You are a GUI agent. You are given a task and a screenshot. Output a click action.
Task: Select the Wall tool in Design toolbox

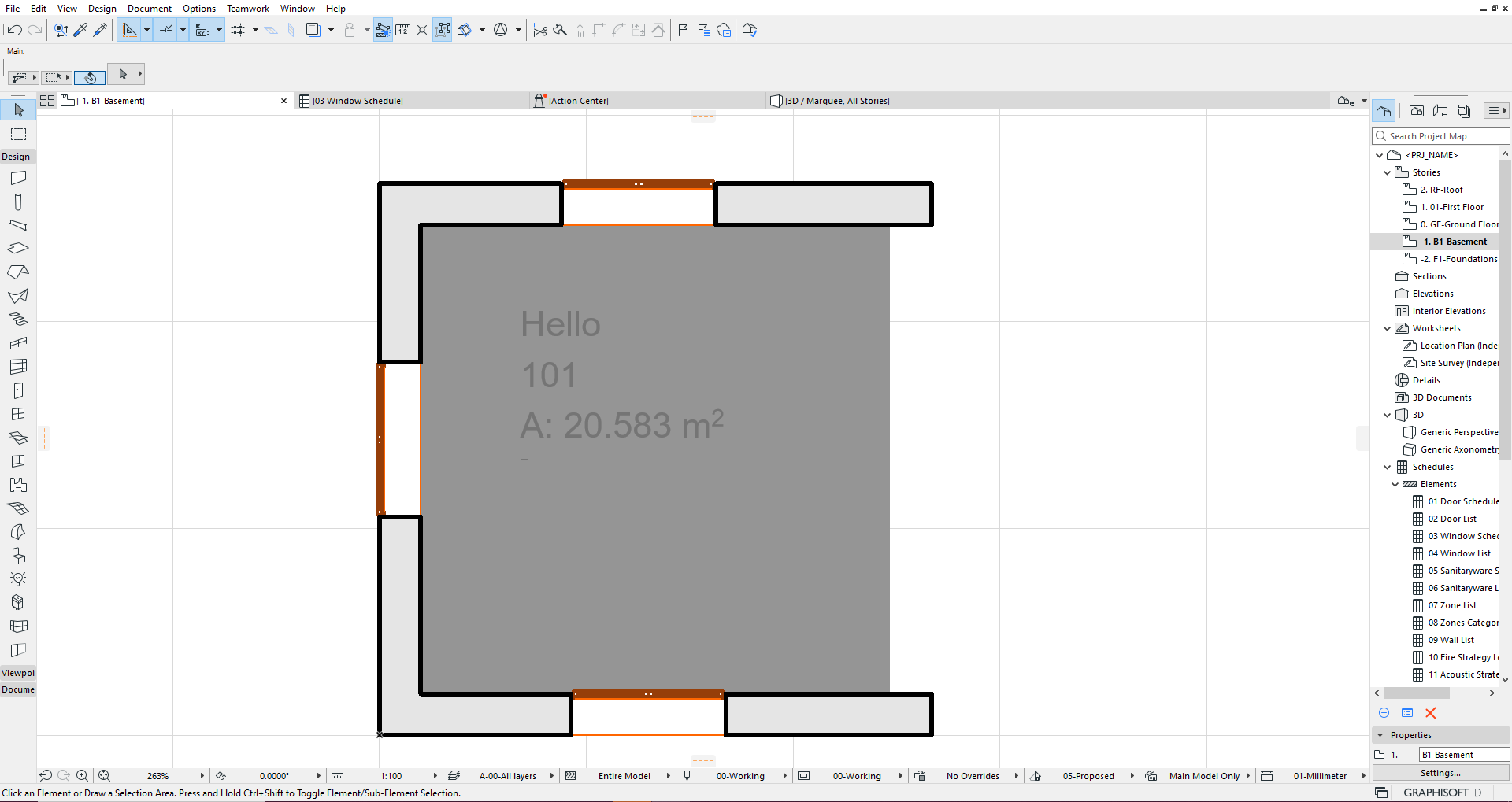click(x=18, y=178)
